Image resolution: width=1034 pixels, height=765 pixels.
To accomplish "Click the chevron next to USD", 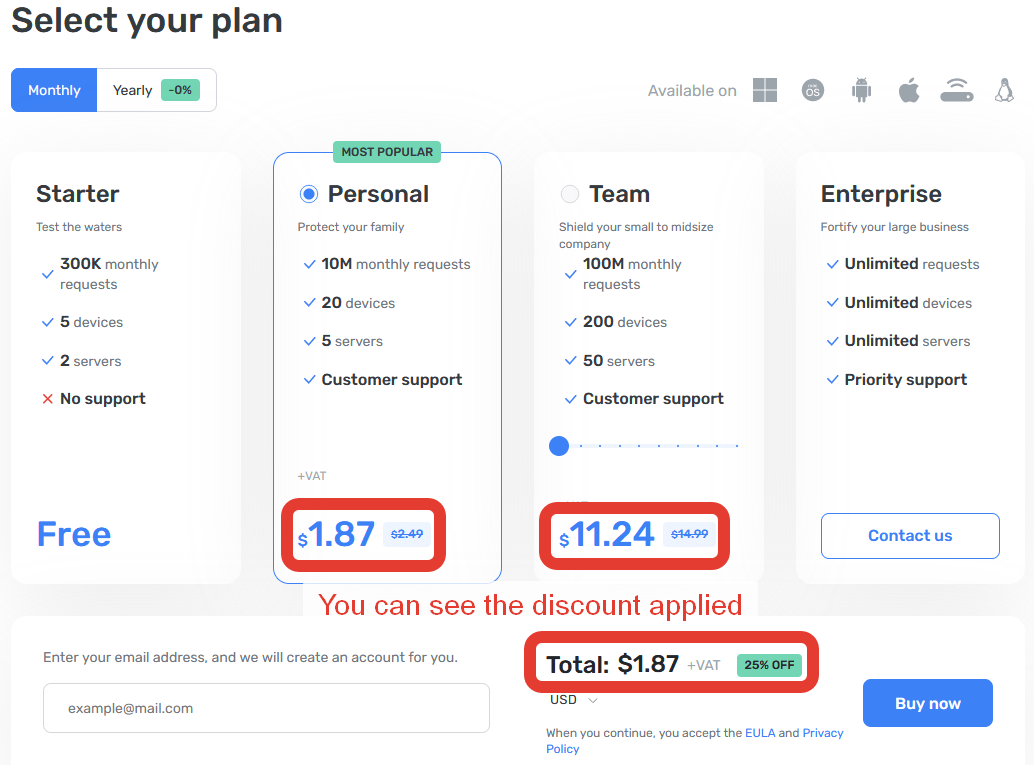I will (x=593, y=700).
